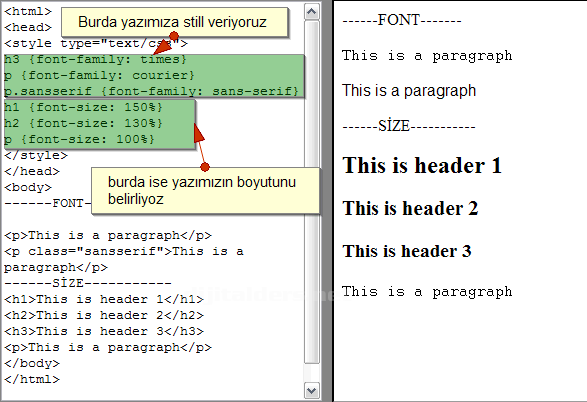This screenshot has height=402, width=587.
Task: Click the scrollbar down arrow in code editor
Action: pos(311,391)
